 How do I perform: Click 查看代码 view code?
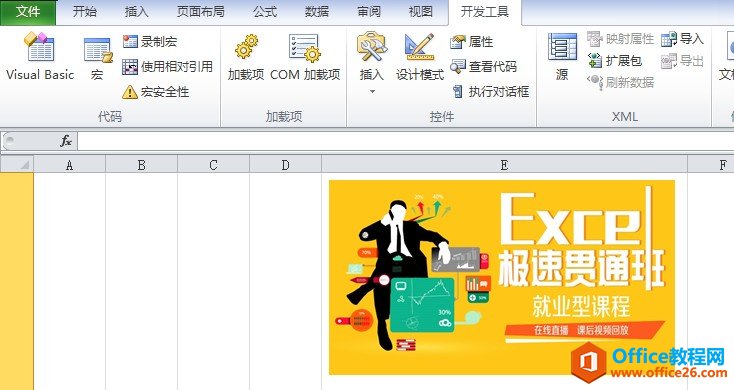484,67
